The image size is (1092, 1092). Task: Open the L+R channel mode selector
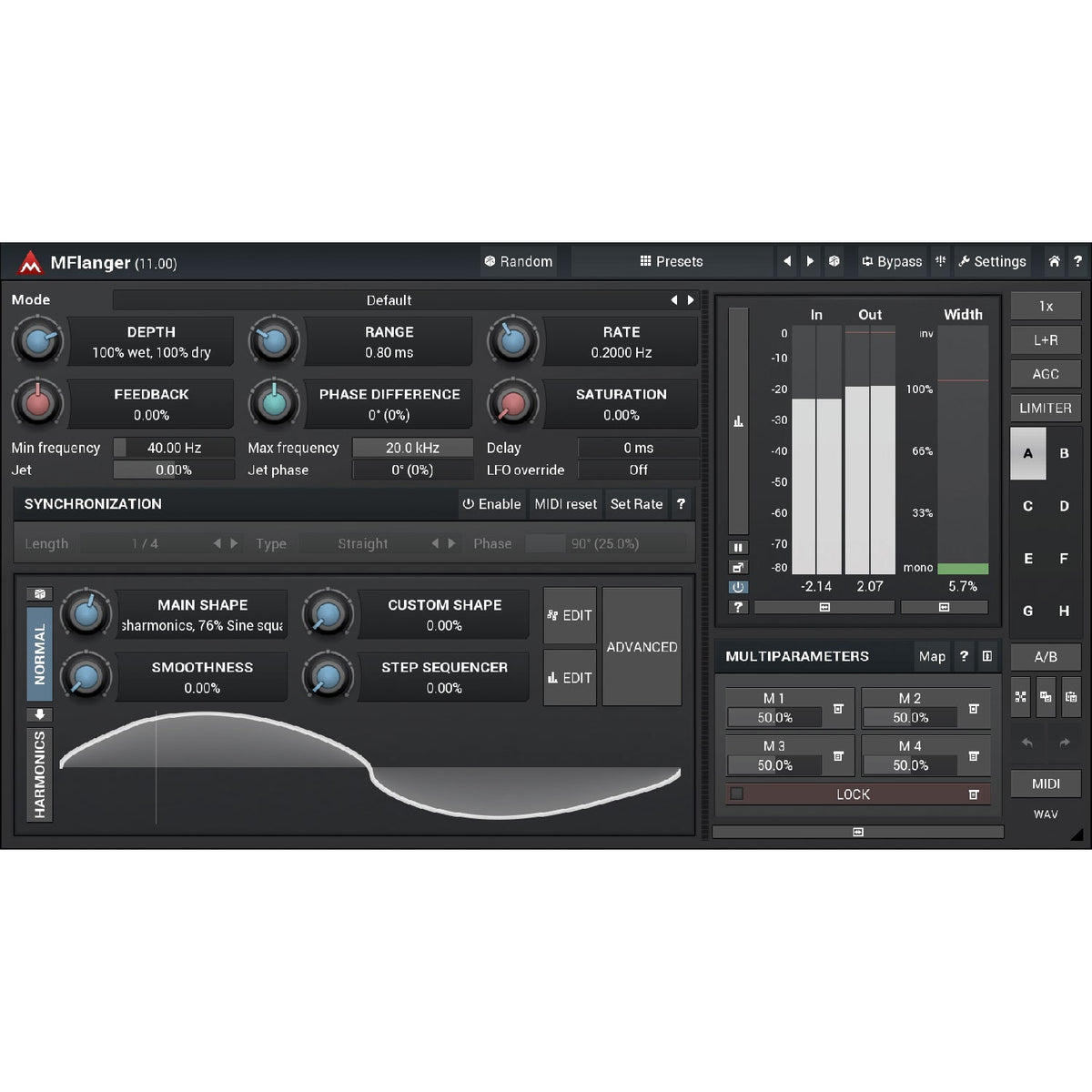pos(1046,339)
